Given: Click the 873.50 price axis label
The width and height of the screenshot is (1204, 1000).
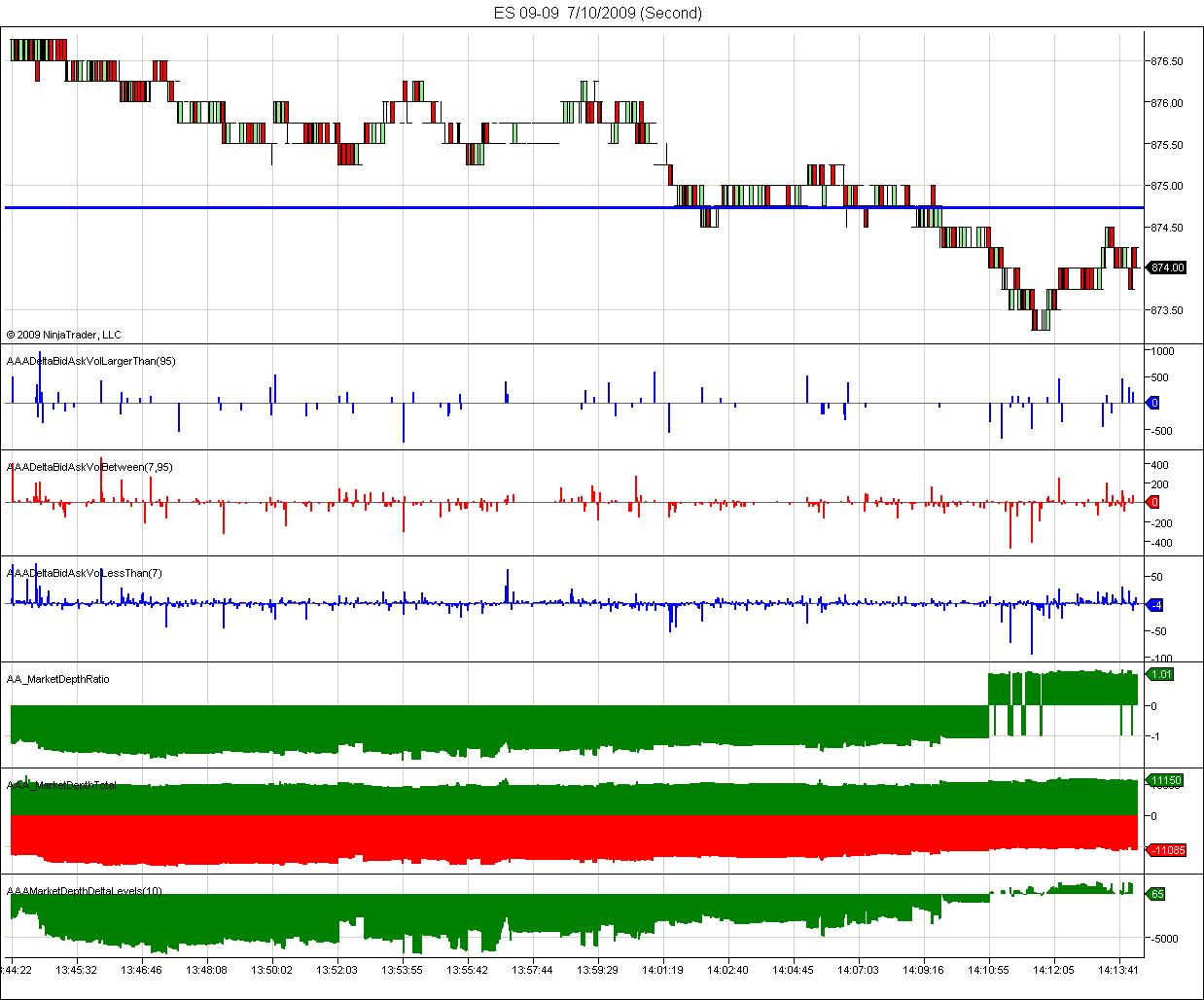Looking at the screenshot, I should coord(1167,311).
